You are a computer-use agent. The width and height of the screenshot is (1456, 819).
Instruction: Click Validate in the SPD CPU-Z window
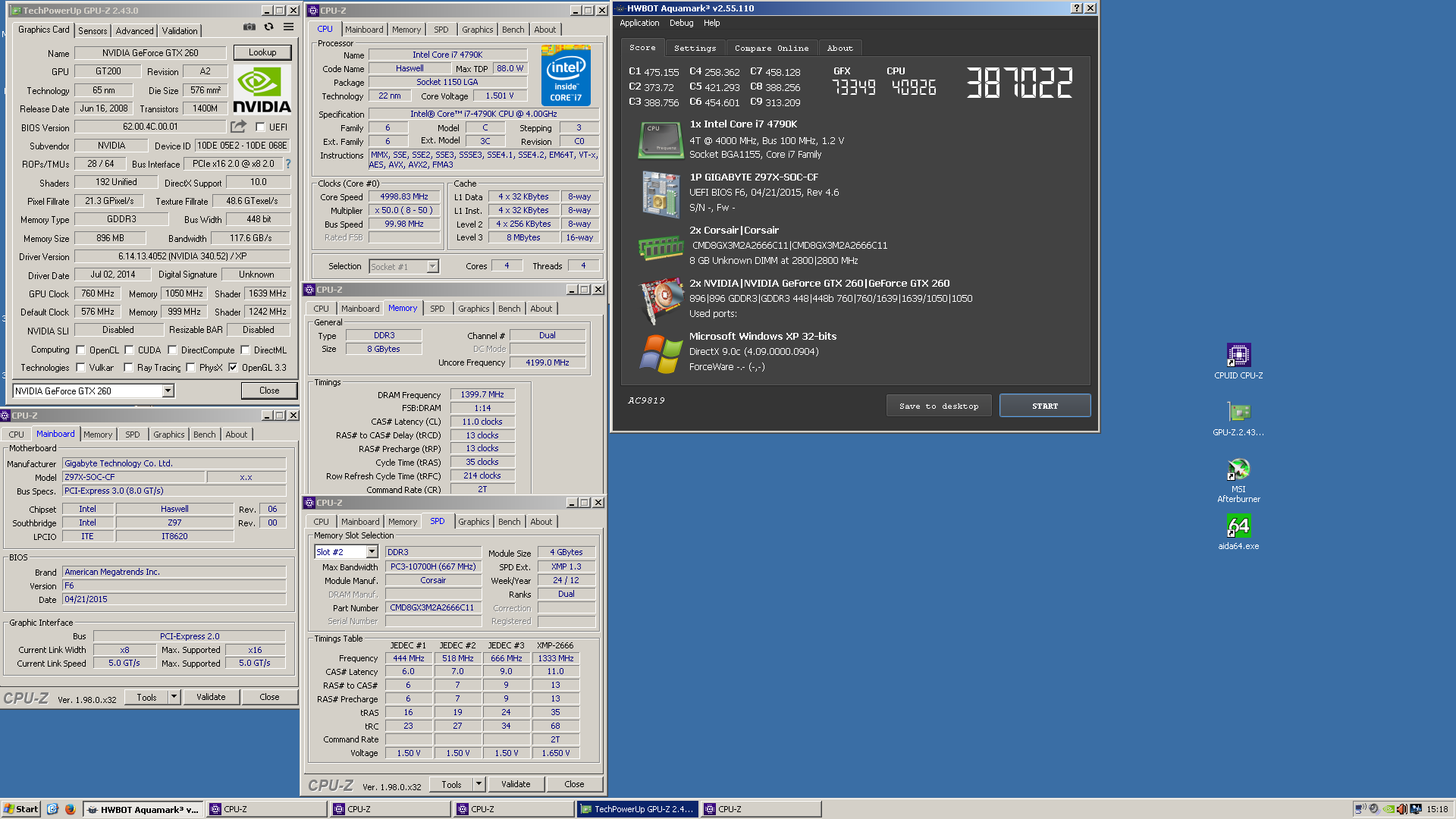coord(516,784)
